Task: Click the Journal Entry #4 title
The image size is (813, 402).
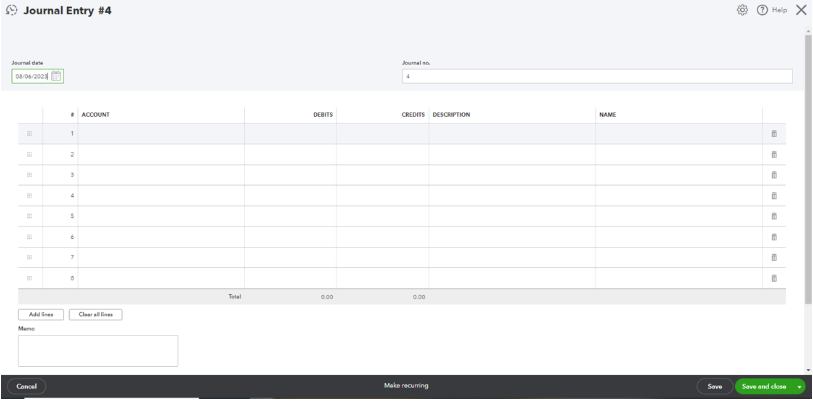Action: pos(67,10)
